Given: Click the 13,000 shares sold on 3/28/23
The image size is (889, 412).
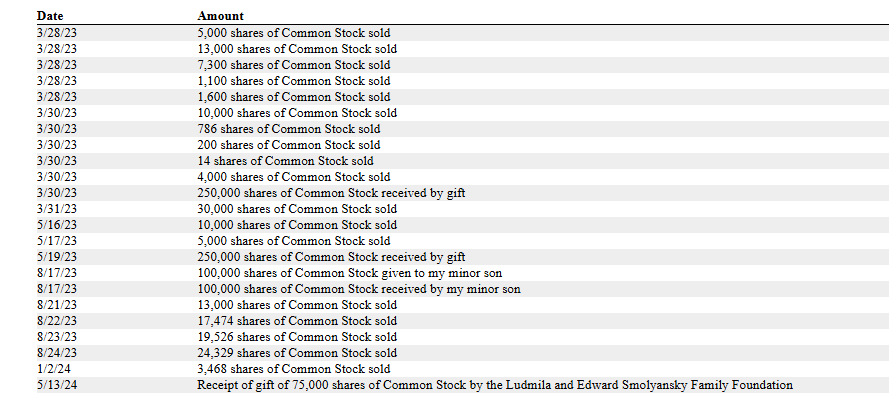Looking at the screenshot, I should click(x=297, y=49).
